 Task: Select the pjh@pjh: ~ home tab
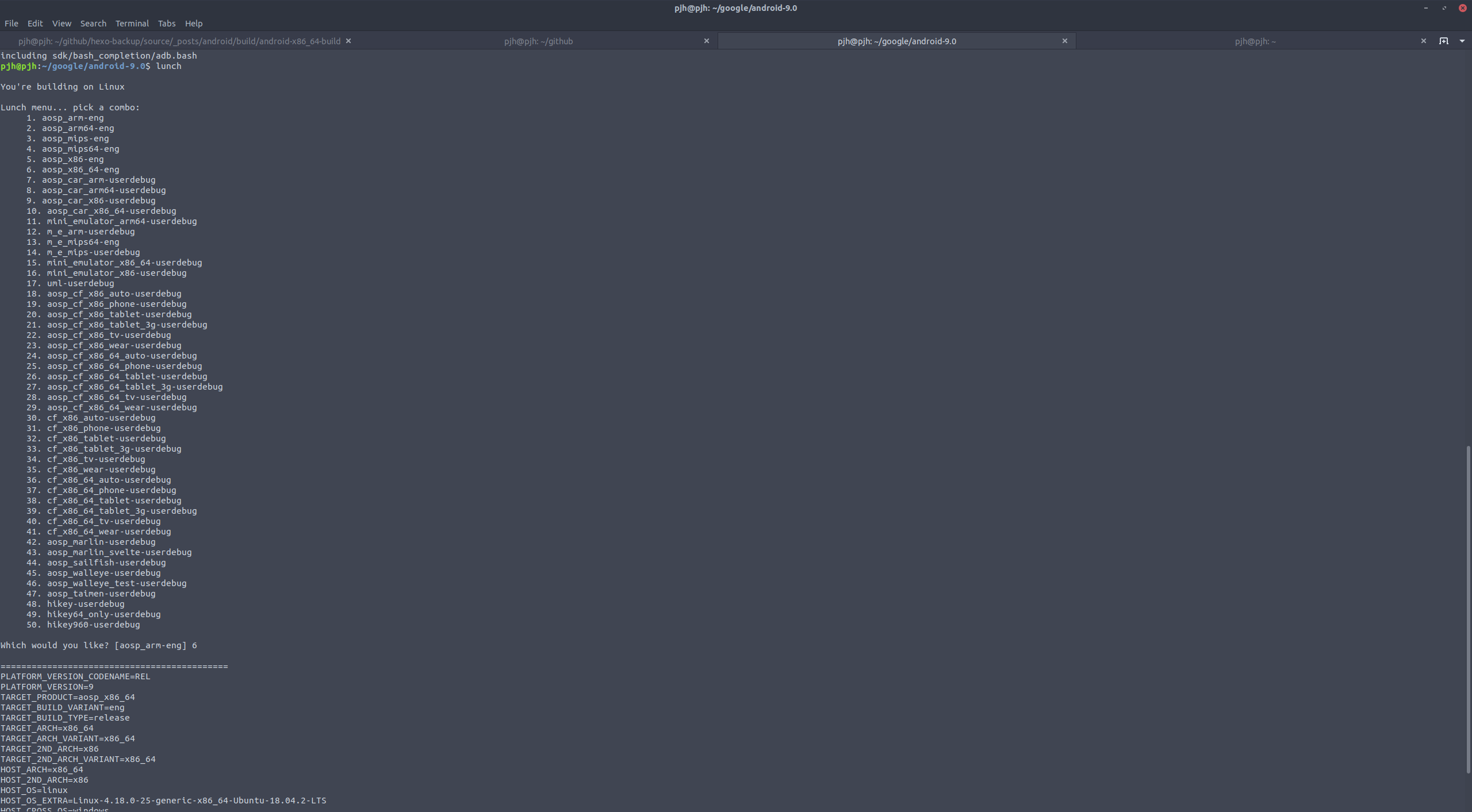pos(1255,41)
